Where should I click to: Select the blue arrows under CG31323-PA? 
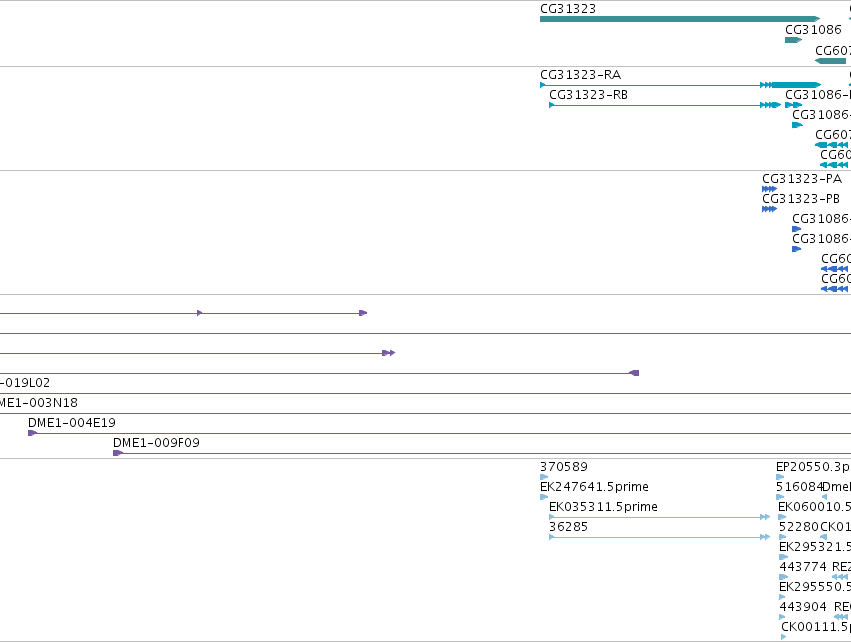769,189
